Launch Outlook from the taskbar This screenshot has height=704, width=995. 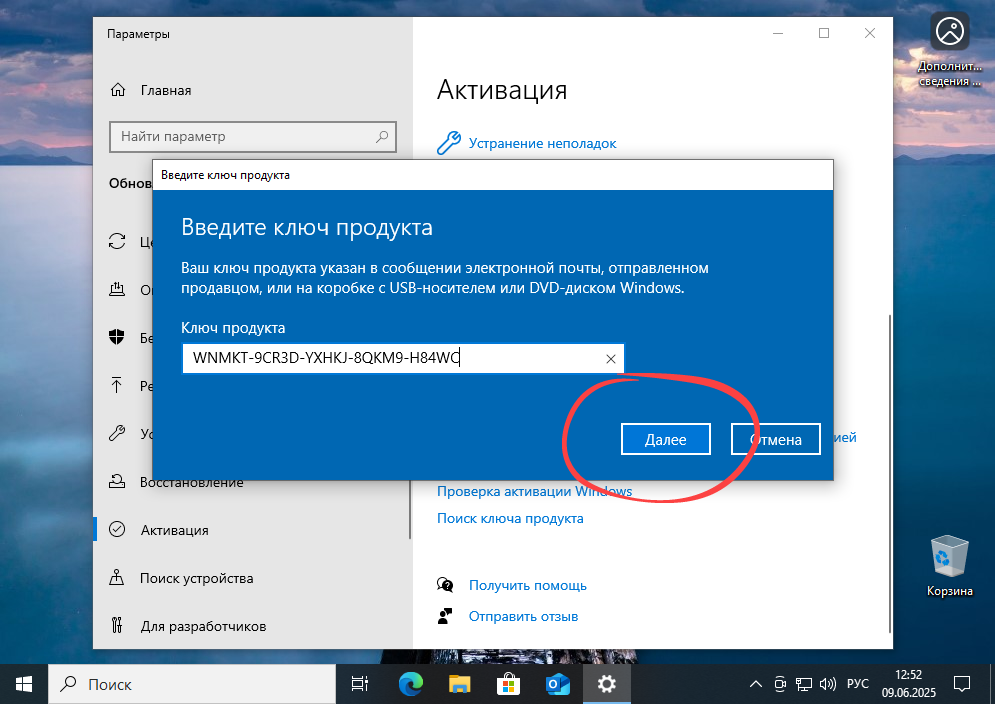[559, 684]
